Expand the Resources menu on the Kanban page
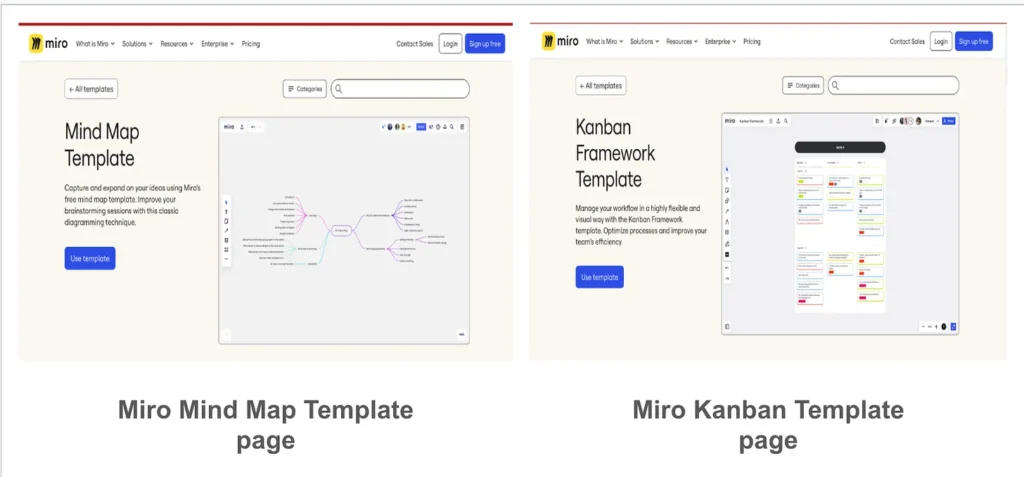The height and width of the screenshot is (477, 1024). click(682, 42)
